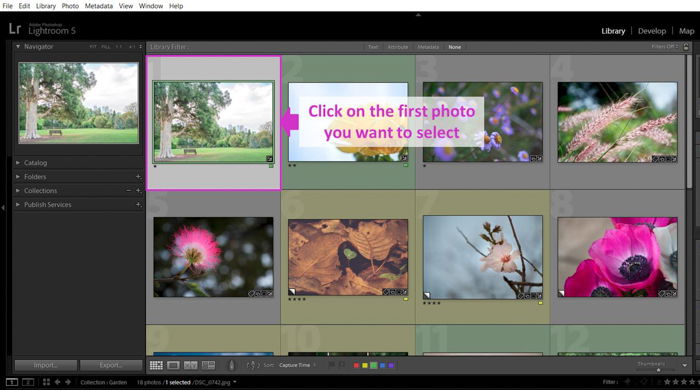Viewport: 700px width, 390px height.
Task: Set rejected flag in toolbar
Action: [342, 365]
